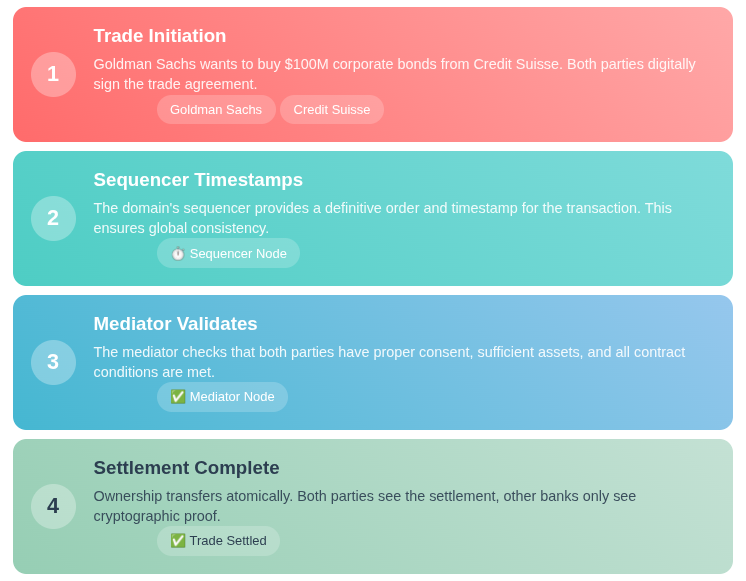
Task: Select the Credit Suisse tag
Action: point(332,110)
